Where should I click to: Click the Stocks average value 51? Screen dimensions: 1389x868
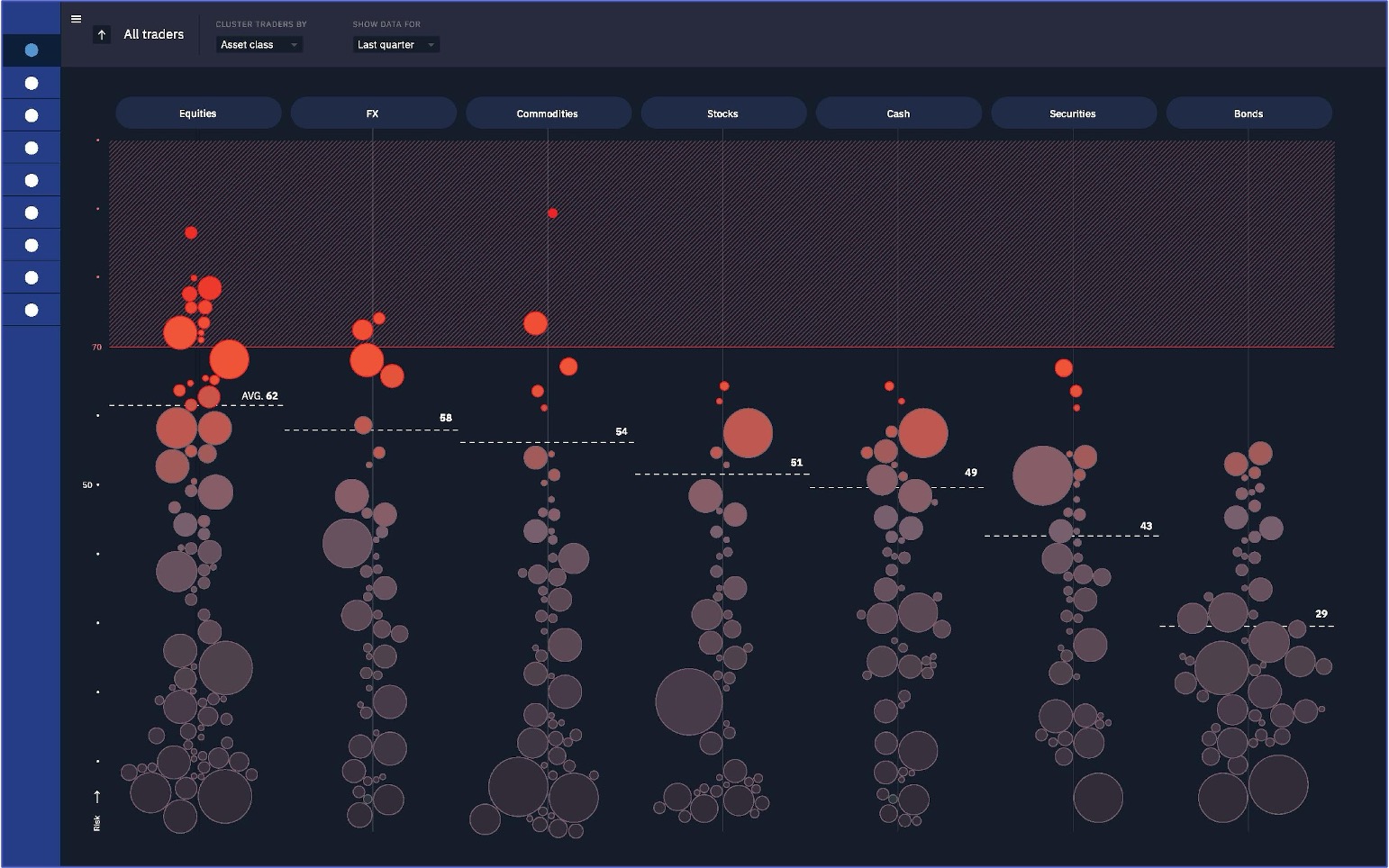click(796, 463)
